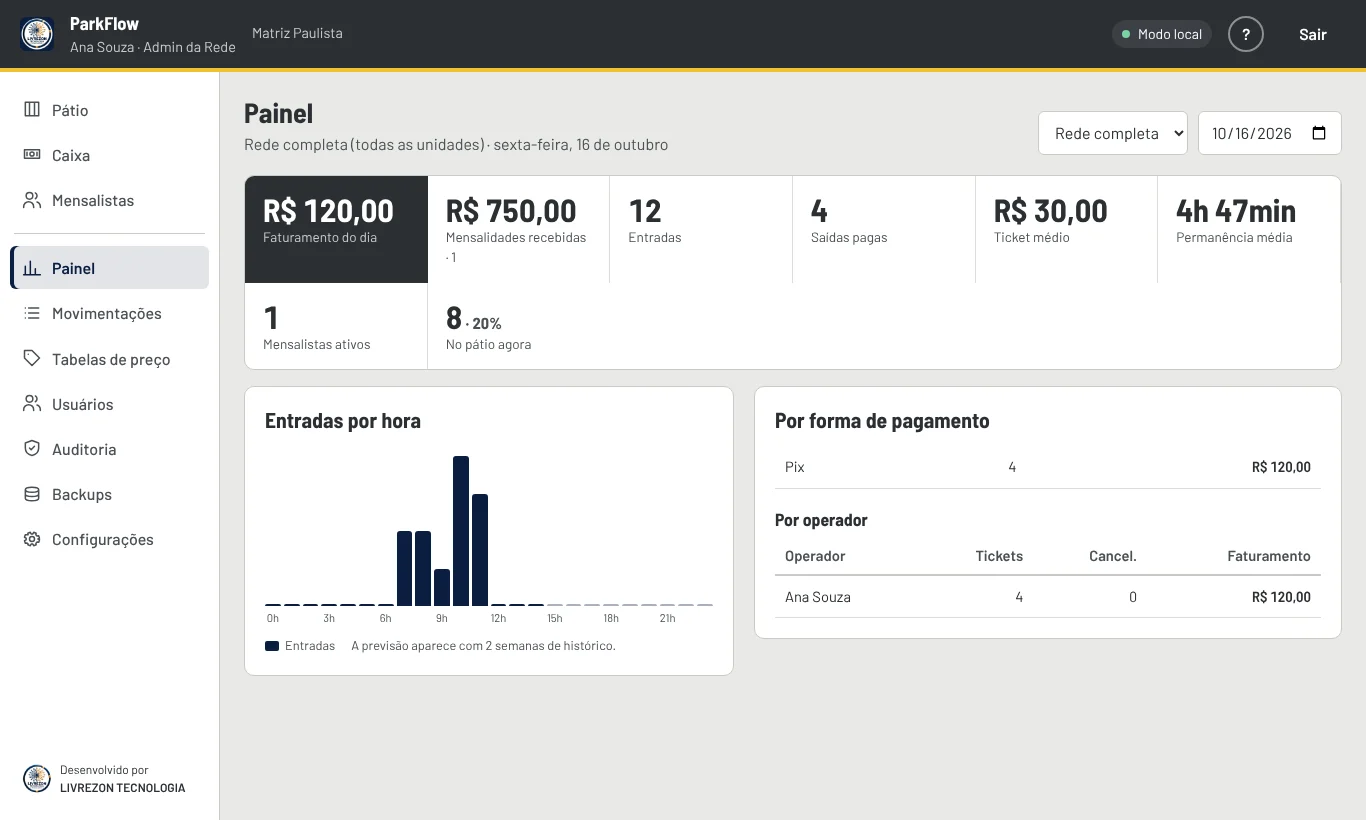The height and width of the screenshot is (820, 1366).
Task: Click the Por forma de pagamento heading
Action: [x=882, y=421]
